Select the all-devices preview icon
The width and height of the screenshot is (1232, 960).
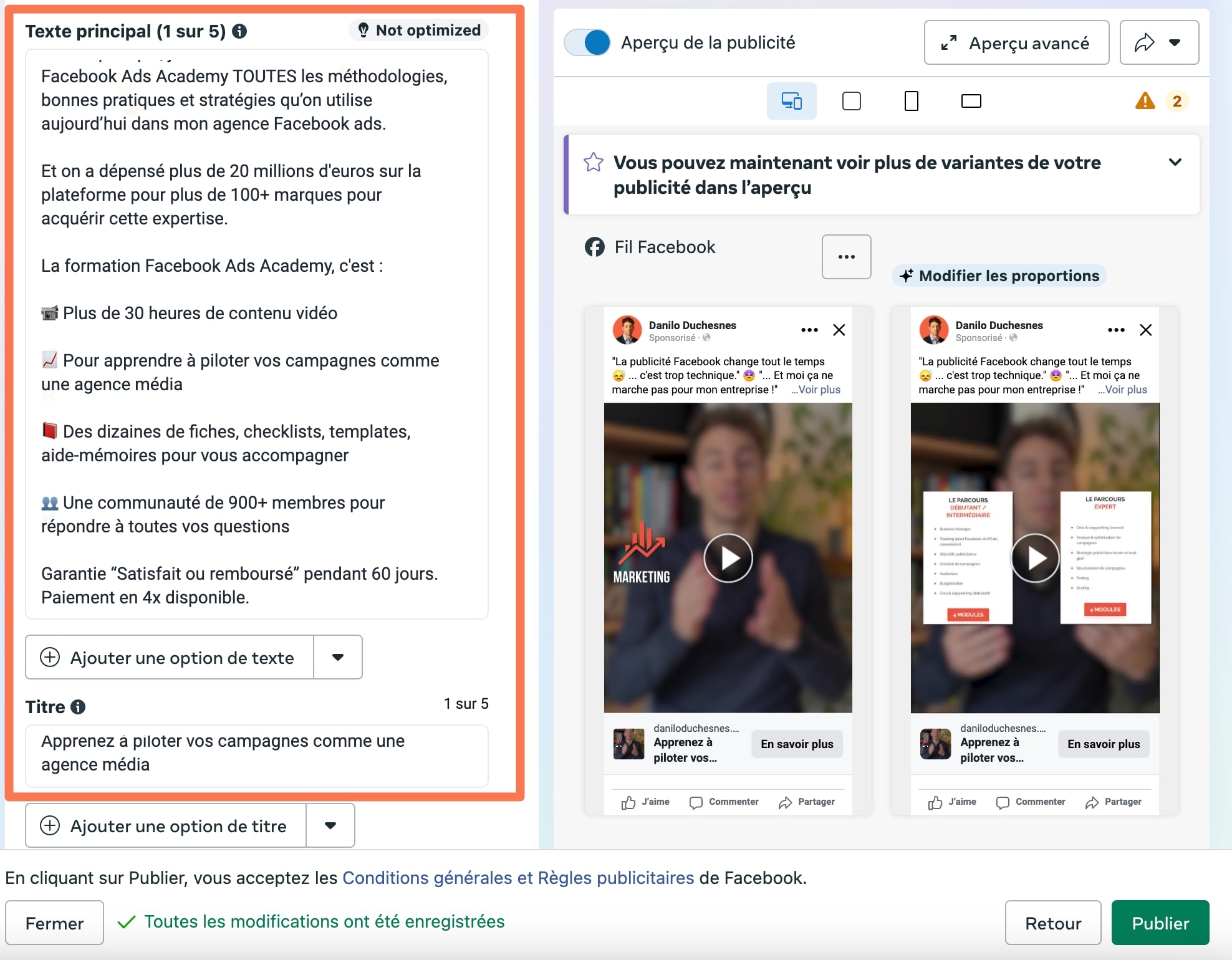(791, 100)
